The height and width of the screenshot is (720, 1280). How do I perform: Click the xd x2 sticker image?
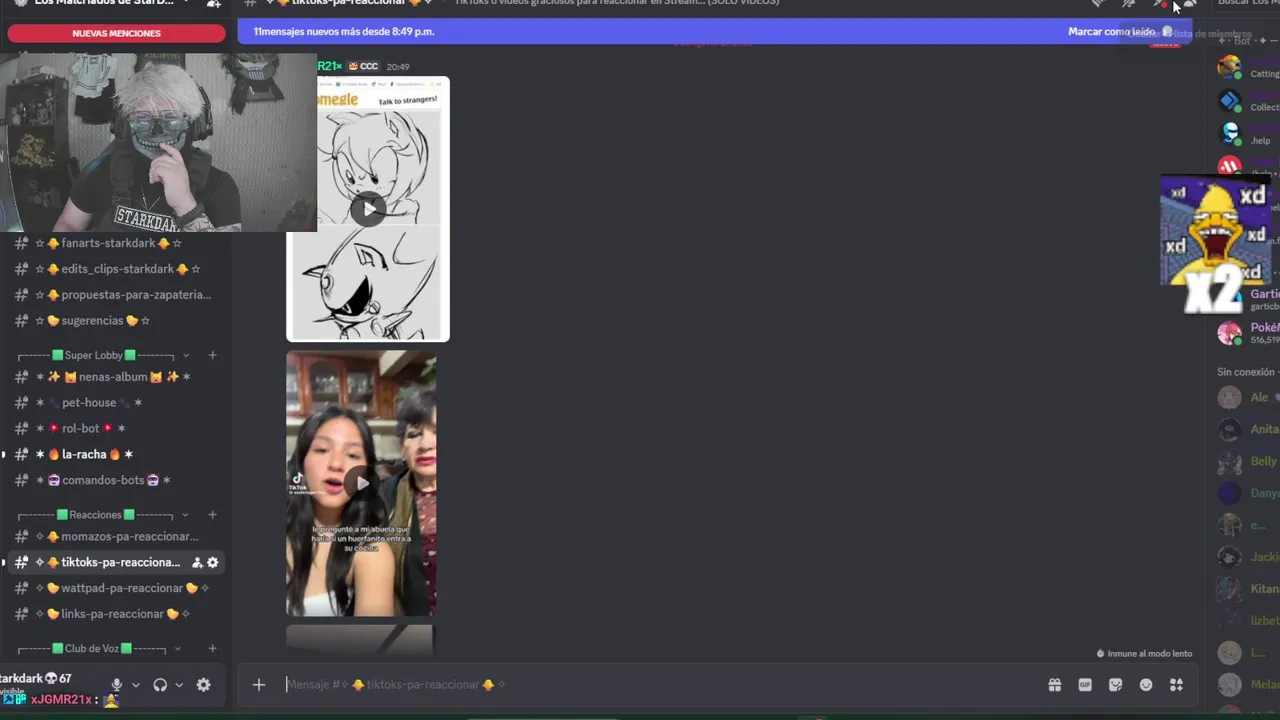tap(1215, 244)
